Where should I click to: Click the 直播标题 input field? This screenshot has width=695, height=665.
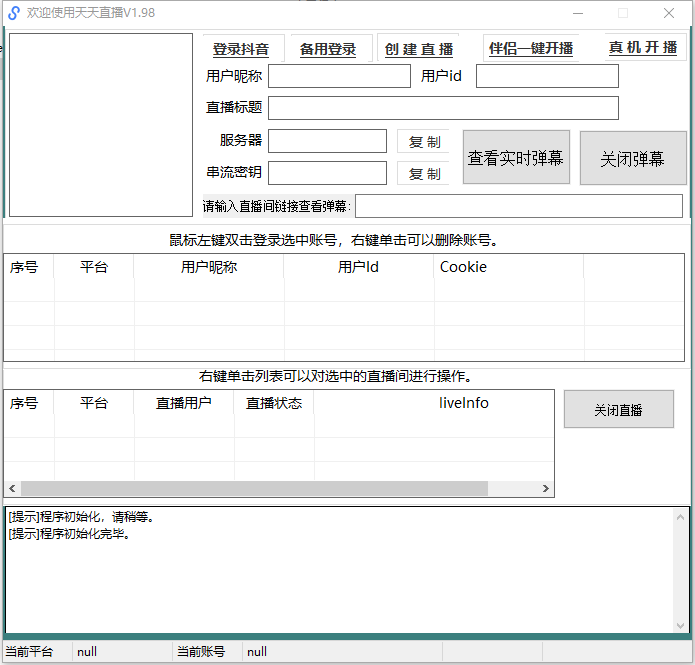tap(443, 108)
